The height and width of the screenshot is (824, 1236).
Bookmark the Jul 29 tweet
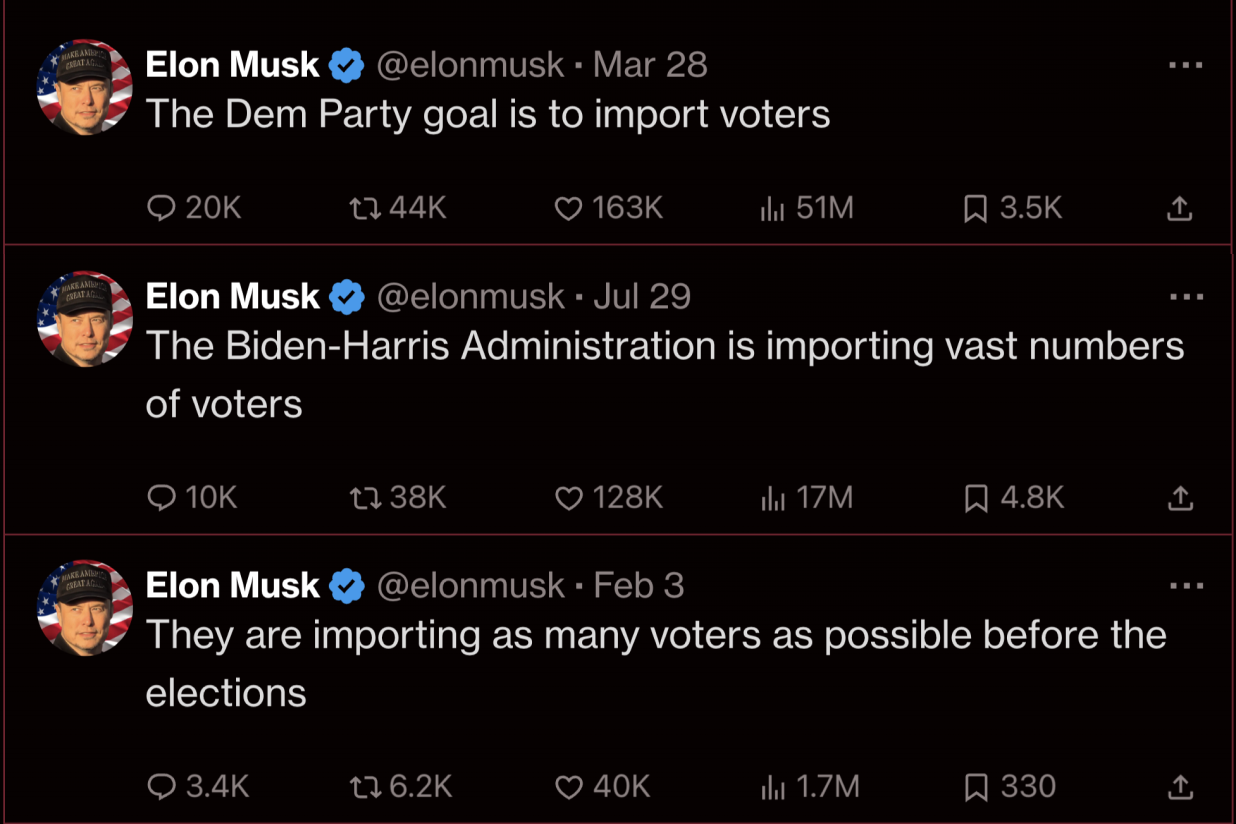(x=975, y=497)
